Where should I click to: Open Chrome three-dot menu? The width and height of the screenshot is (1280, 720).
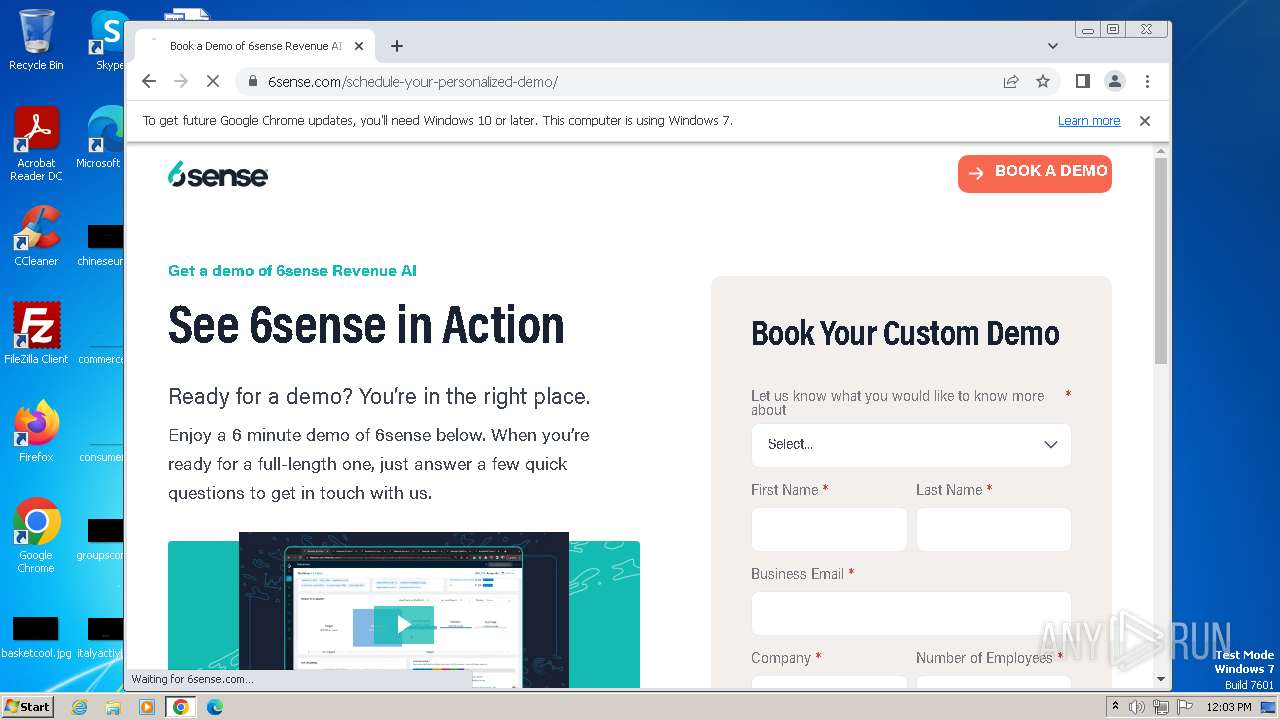pos(1147,81)
